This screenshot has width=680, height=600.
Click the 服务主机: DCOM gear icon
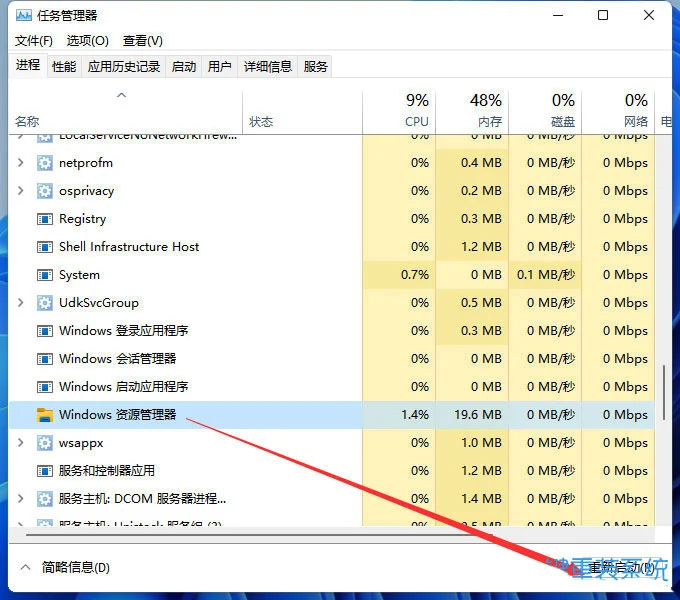(x=45, y=499)
